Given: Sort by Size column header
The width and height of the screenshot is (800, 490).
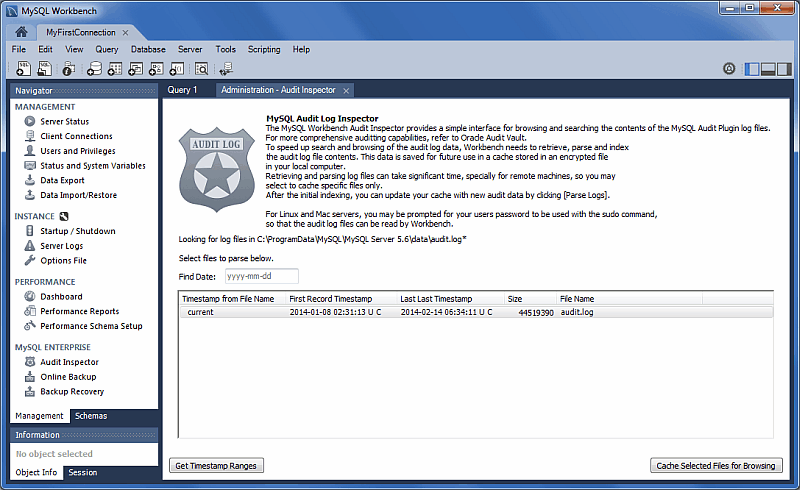Looking at the screenshot, I should coord(530,299).
